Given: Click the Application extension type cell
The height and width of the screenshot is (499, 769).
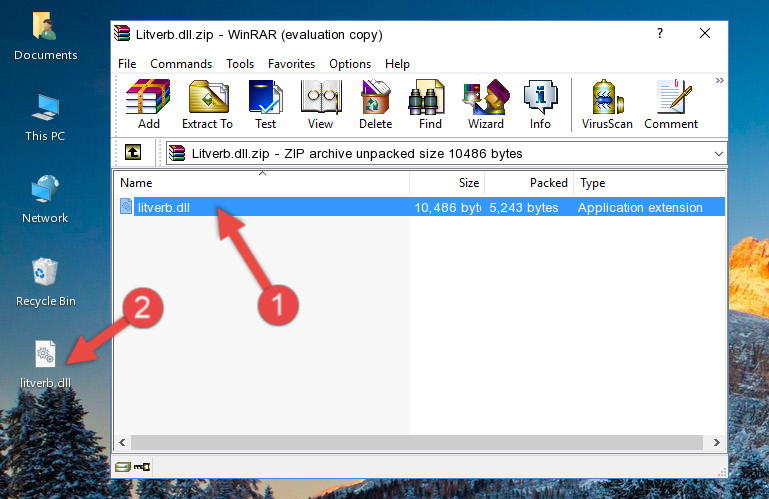Looking at the screenshot, I should [x=640, y=208].
